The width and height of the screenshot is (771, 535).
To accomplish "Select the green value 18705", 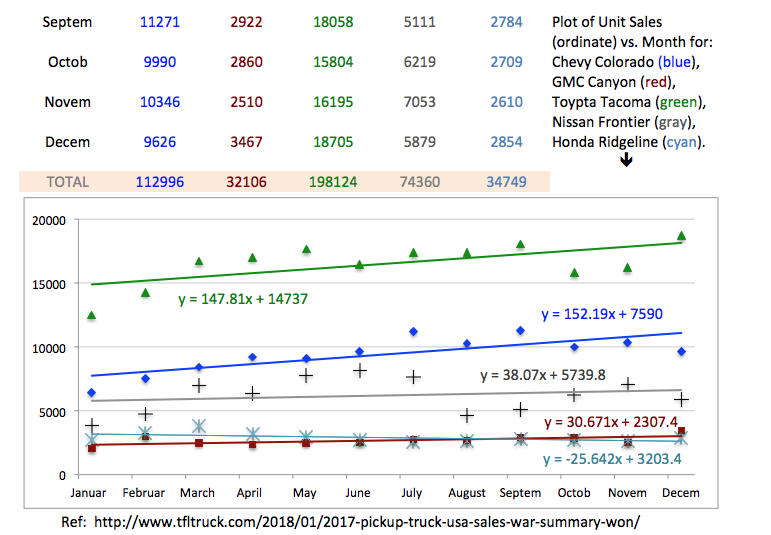I will pyautogui.click(x=333, y=142).
